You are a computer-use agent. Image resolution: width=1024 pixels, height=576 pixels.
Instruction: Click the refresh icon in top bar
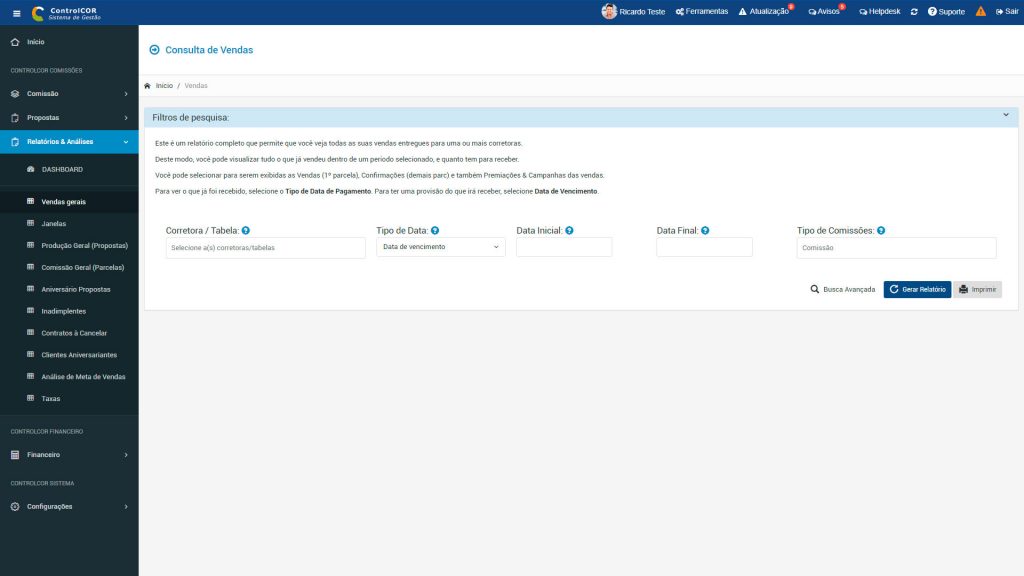914,12
